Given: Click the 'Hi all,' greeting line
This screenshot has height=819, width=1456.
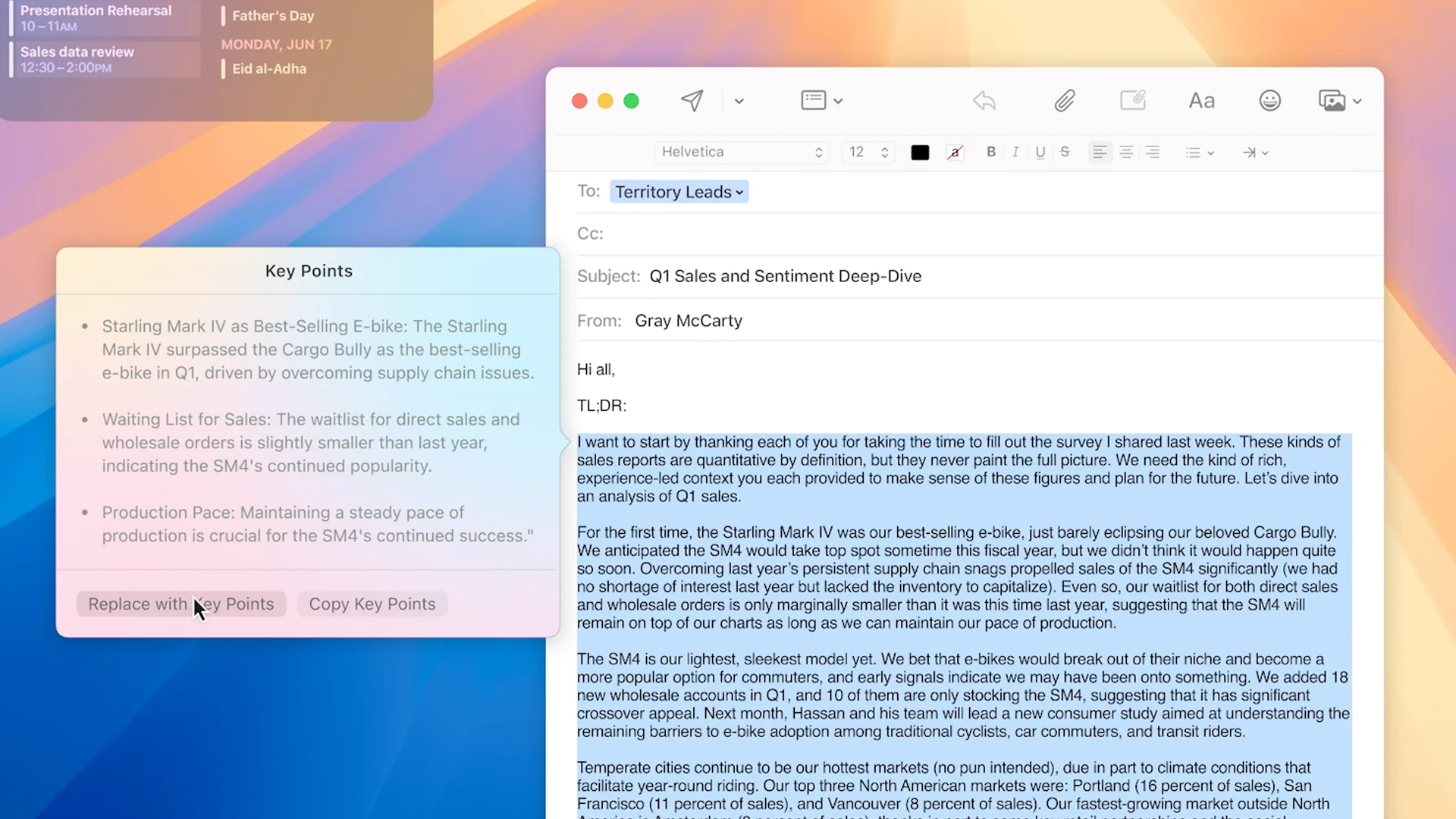Looking at the screenshot, I should pos(596,370).
